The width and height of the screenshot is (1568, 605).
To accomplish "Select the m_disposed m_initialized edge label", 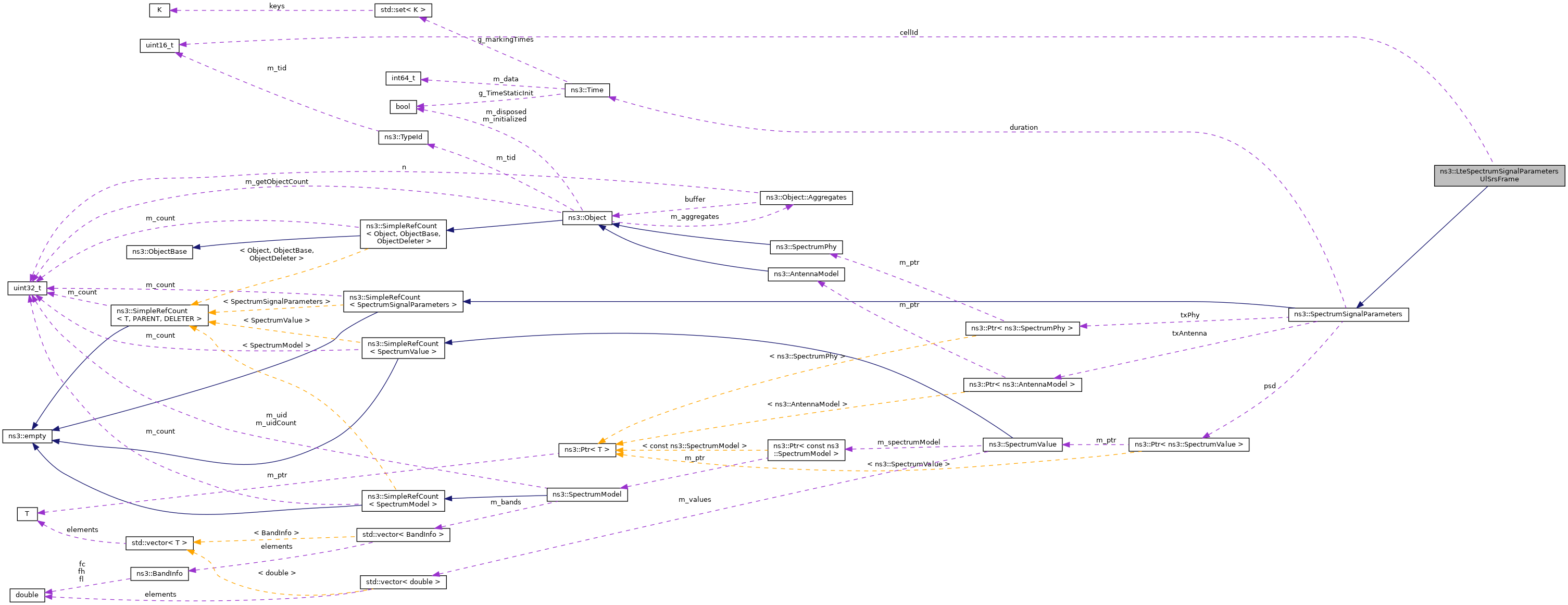I will tap(505, 116).
